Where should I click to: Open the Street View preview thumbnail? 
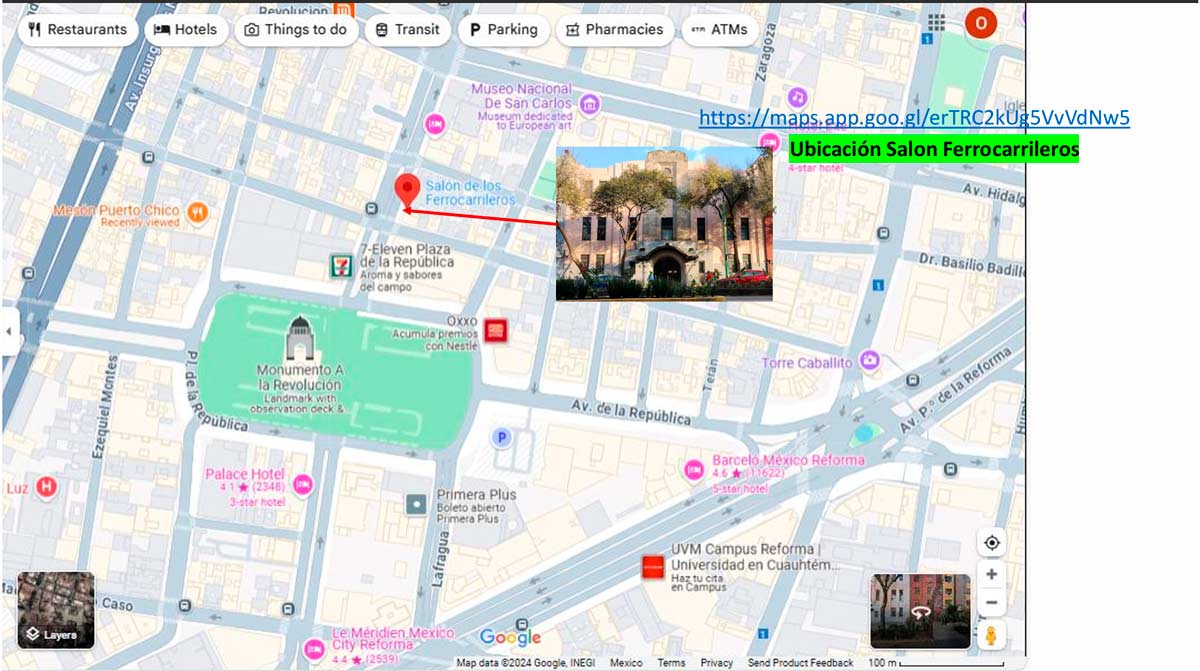click(x=920, y=611)
